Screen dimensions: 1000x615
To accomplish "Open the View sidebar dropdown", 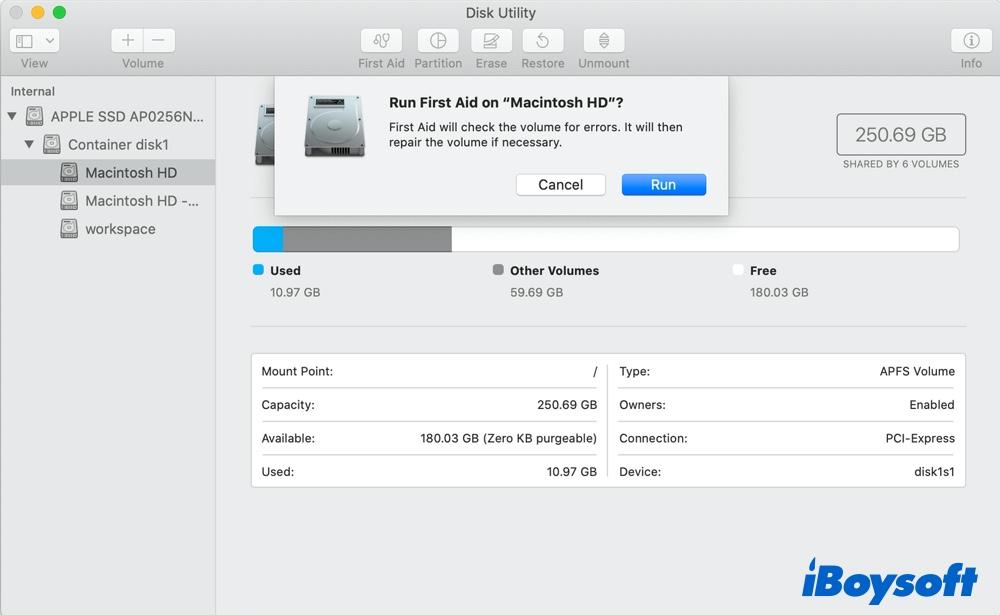I will 35,41.
